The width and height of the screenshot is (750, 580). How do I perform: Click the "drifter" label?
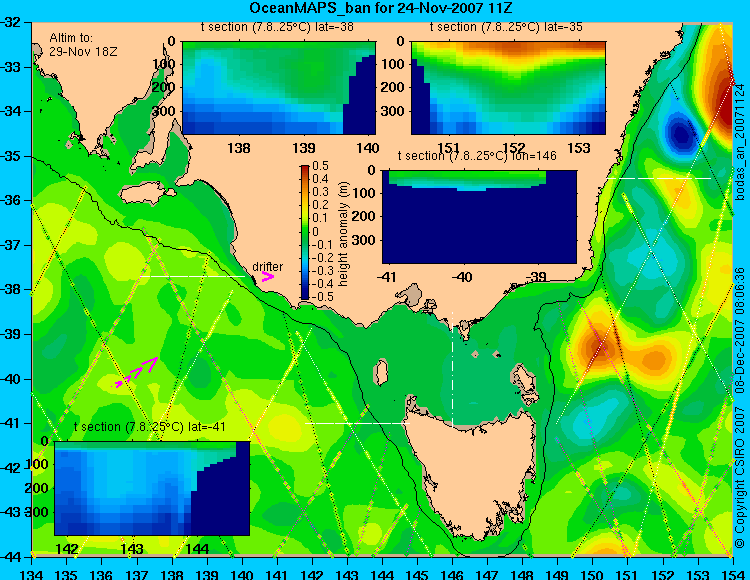267,266
